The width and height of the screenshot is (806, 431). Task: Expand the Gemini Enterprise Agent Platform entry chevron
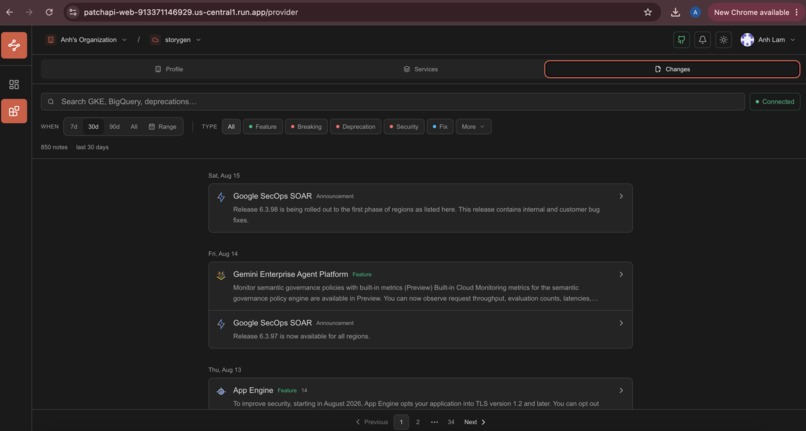click(x=621, y=274)
